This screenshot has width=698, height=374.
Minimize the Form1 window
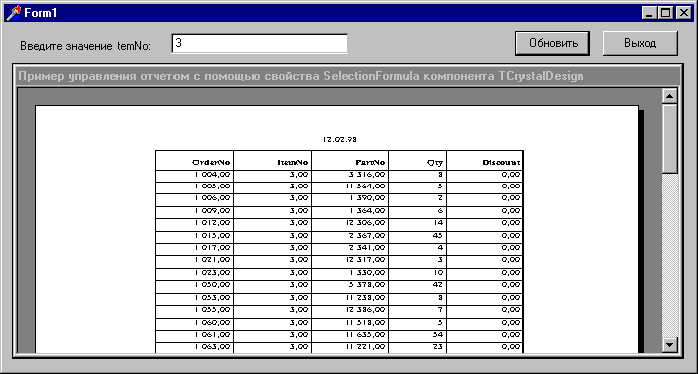click(649, 13)
